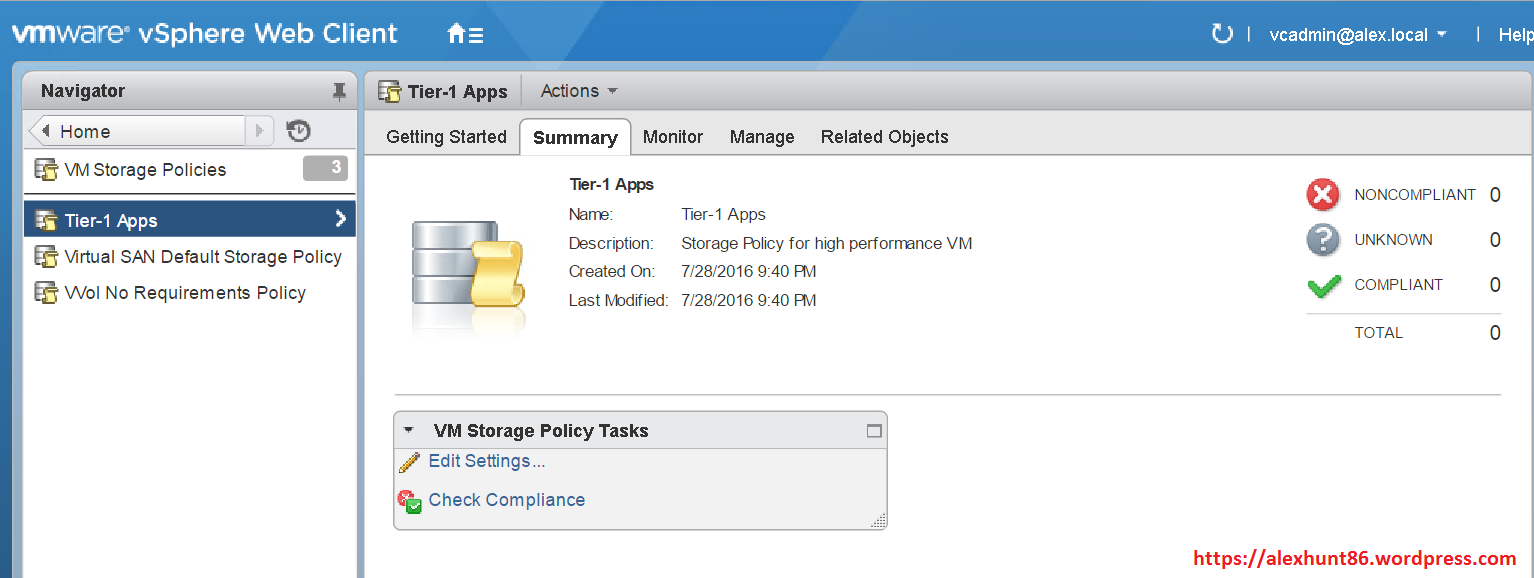Collapse the VM Storage Policy Tasks panel
This screenshot has width=1534, height=578.
[407, 429]
